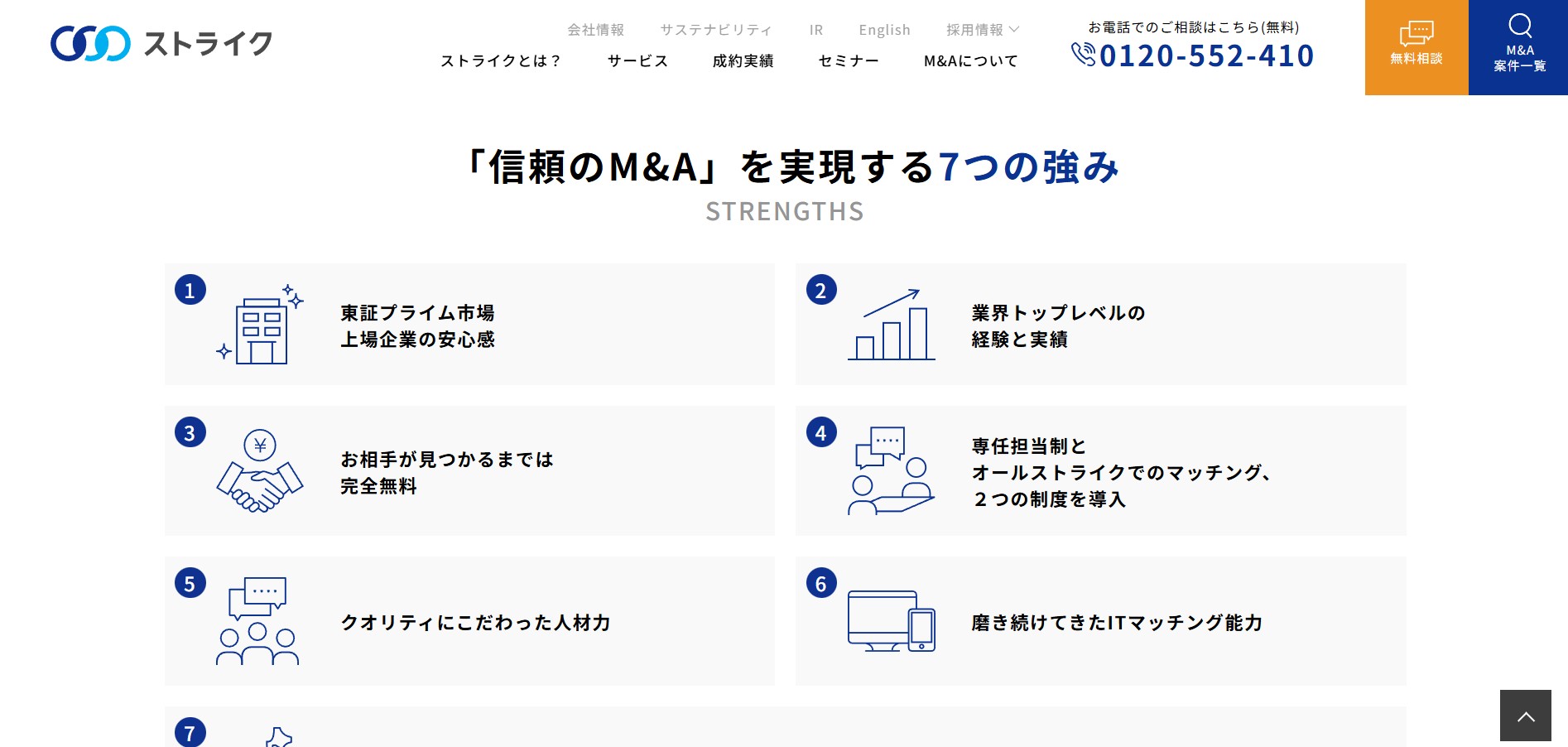
Task: Click the handshake yen icon for 完全無料
Action: pyautogui.click(x=260, y=470)
